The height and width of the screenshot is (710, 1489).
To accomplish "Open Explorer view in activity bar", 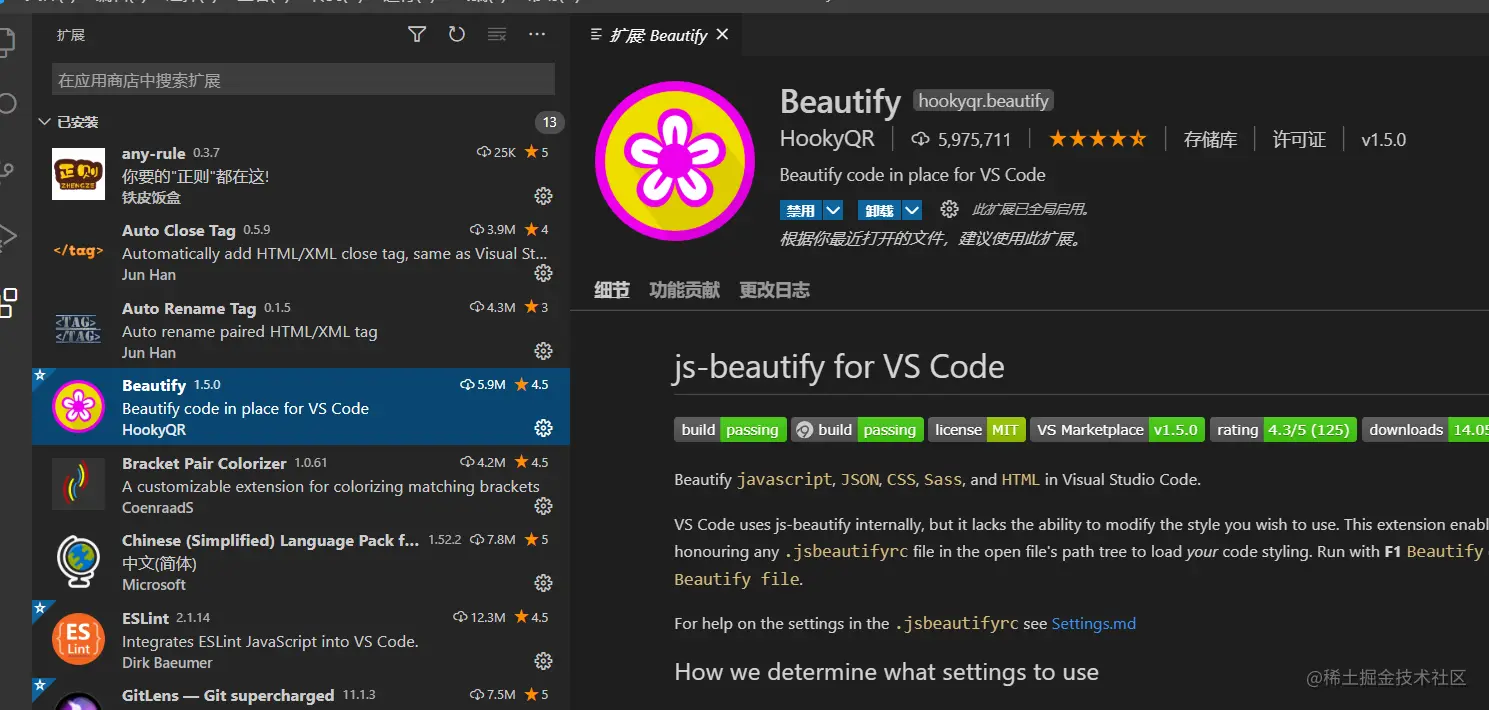I will click(8, 40).
